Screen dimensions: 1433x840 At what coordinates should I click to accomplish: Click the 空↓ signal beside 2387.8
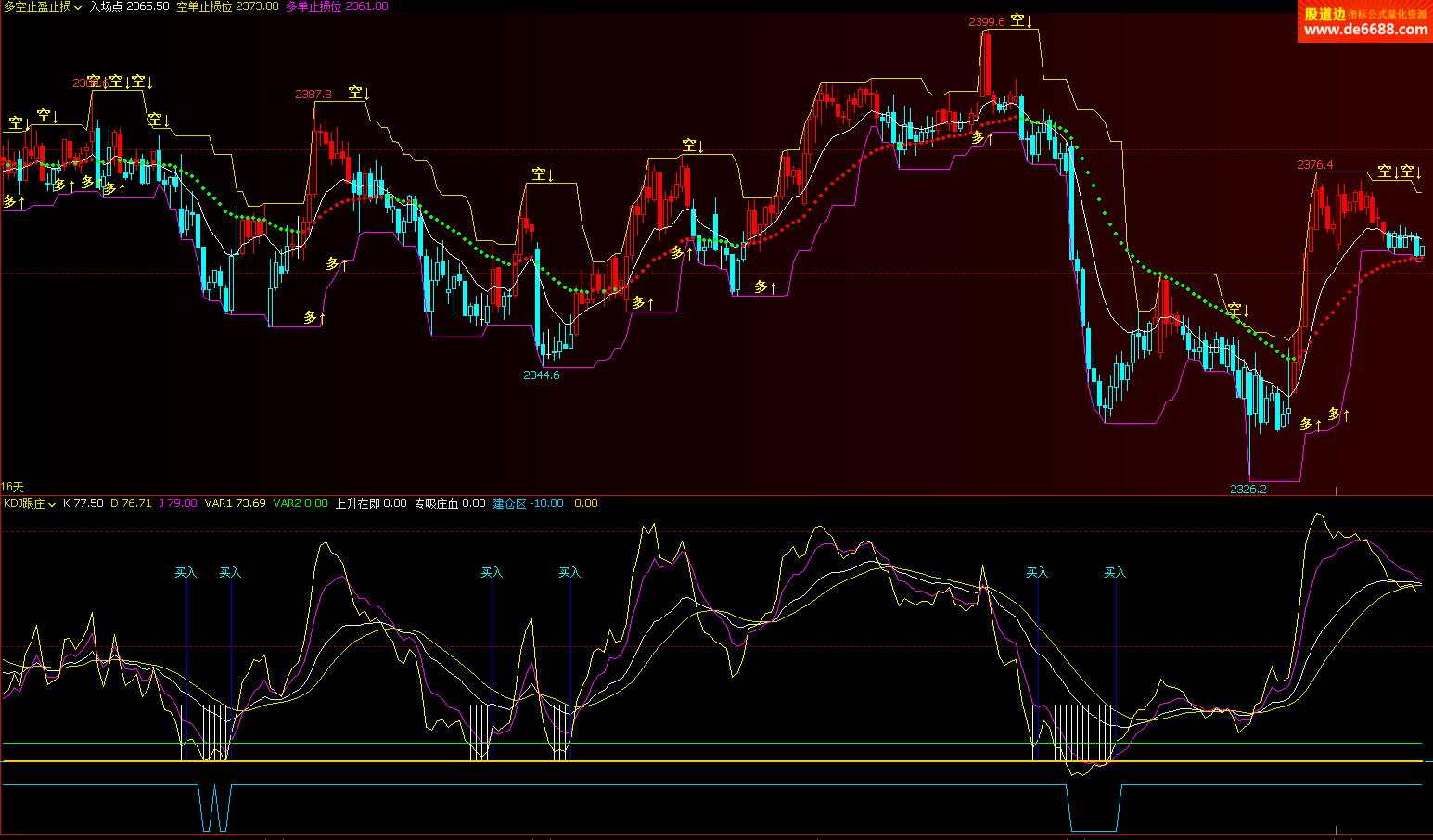pos(359,93)
